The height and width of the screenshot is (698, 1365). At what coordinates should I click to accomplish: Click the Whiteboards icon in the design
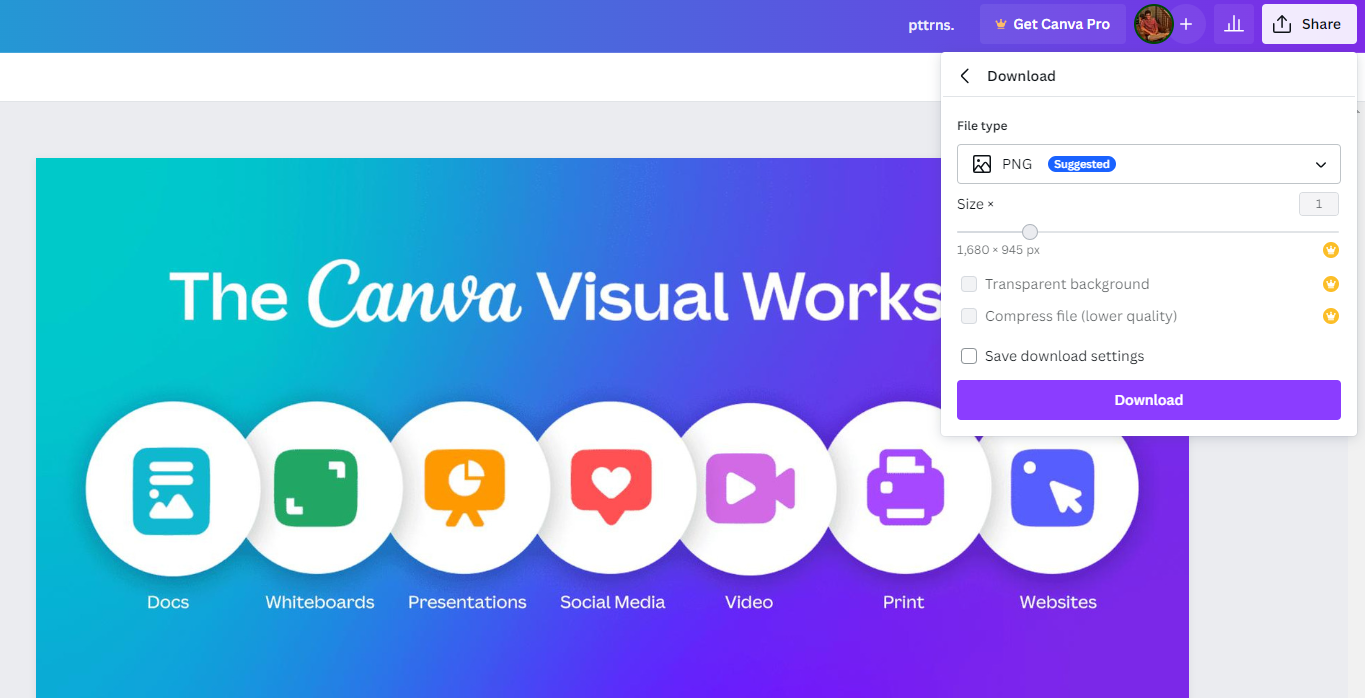point(316,489)
